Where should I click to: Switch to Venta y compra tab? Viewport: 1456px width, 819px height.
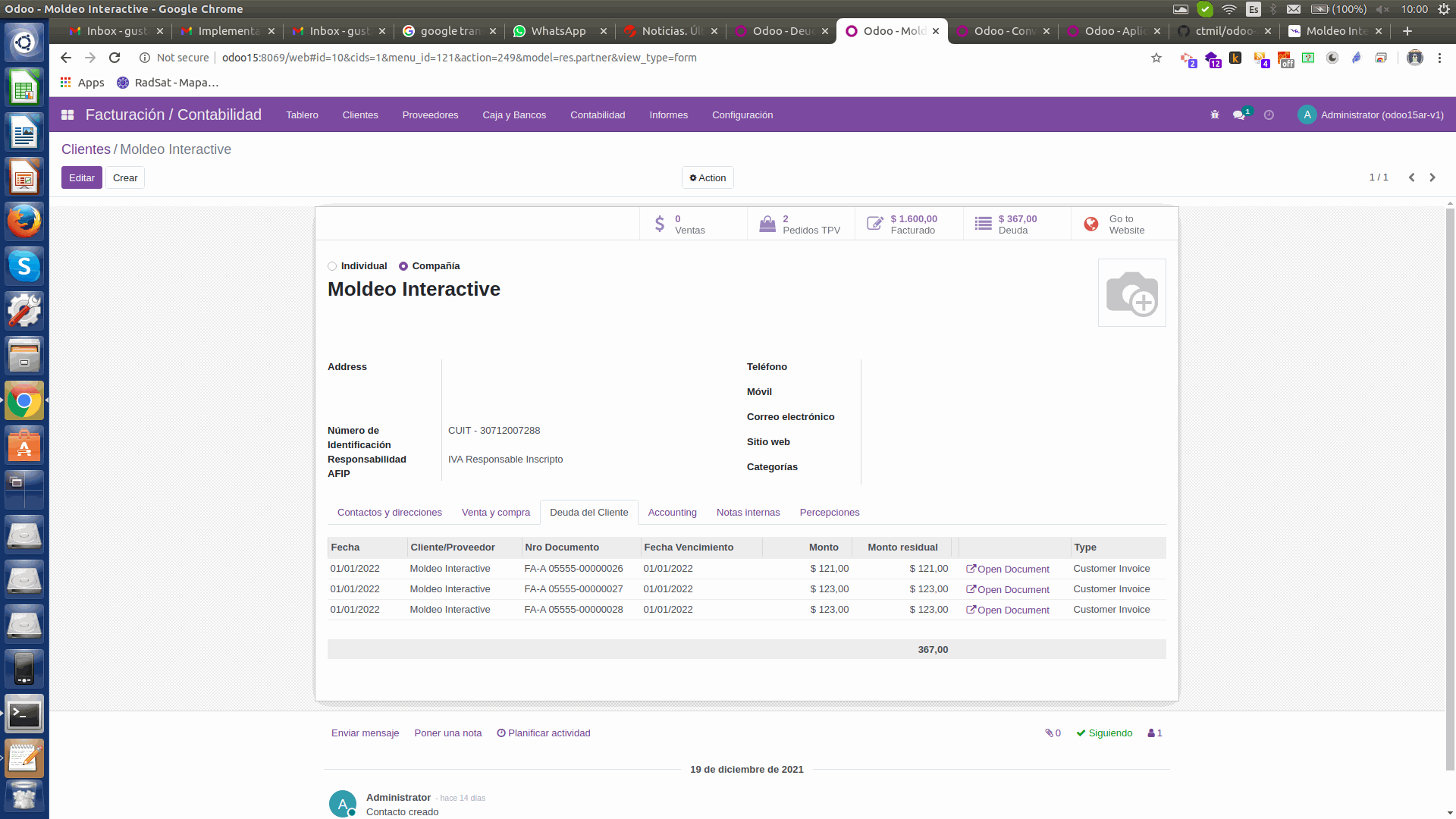496,513
